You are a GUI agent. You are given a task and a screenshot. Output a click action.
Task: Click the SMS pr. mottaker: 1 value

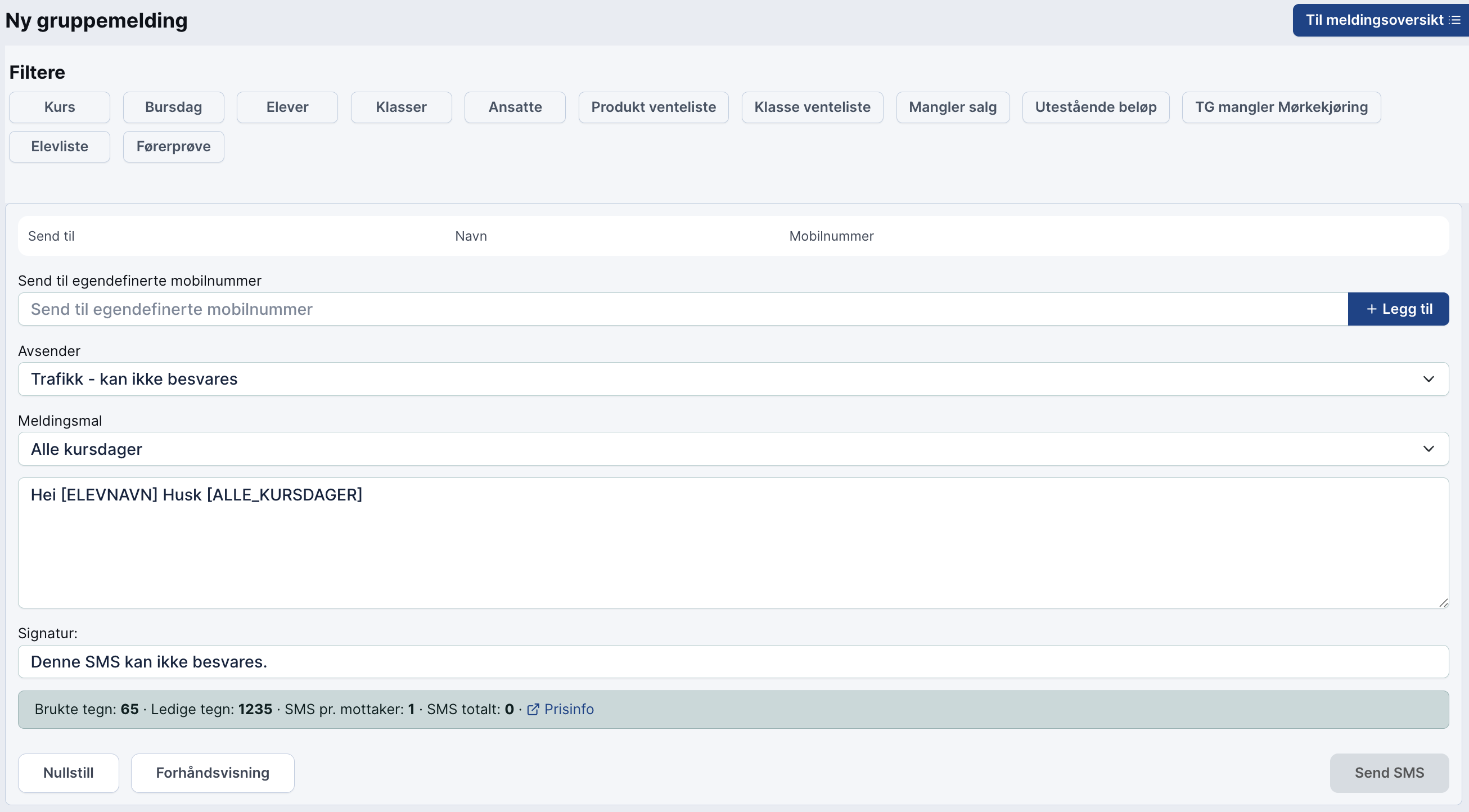(350, 709)
